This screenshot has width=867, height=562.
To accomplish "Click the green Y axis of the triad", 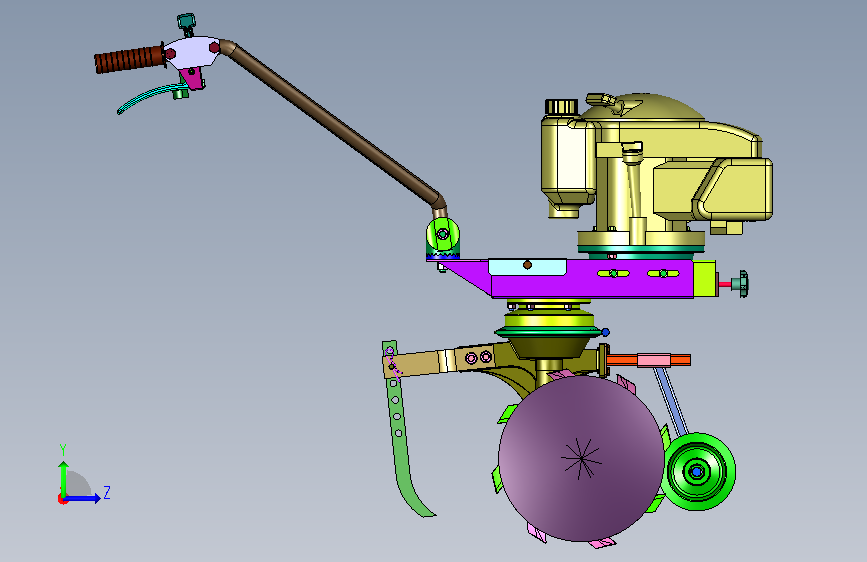I will click(x=64, y=479).
